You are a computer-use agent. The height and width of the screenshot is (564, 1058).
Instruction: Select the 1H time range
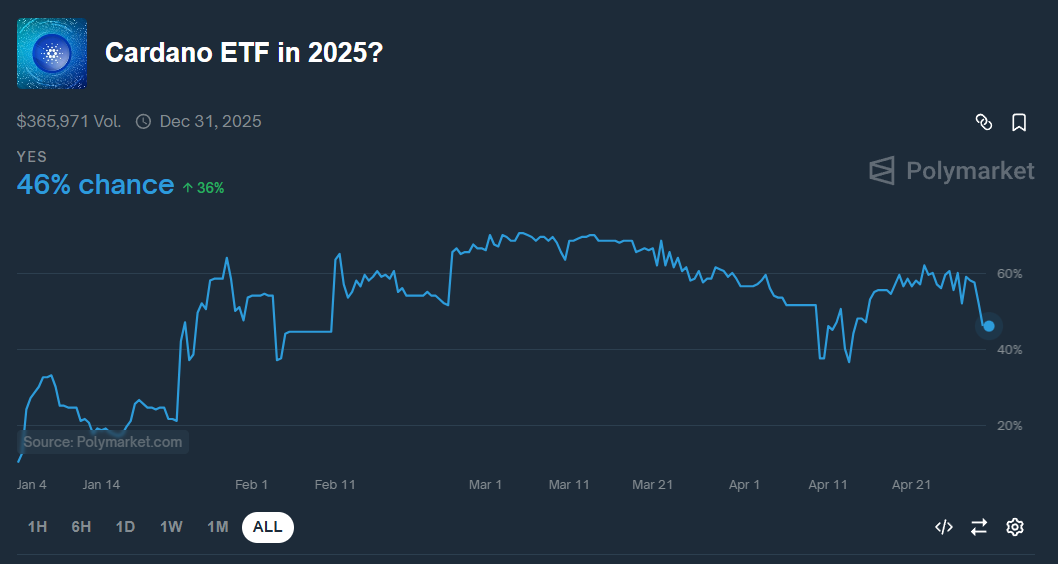(37, 527)
